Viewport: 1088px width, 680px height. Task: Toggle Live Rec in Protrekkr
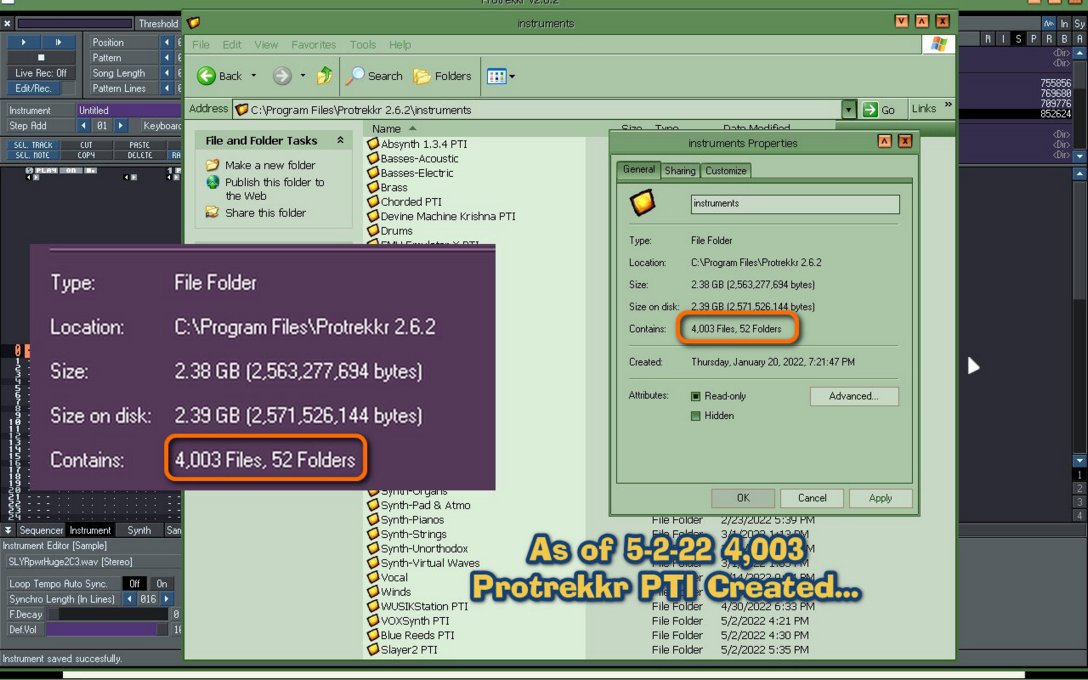point(41,73)
